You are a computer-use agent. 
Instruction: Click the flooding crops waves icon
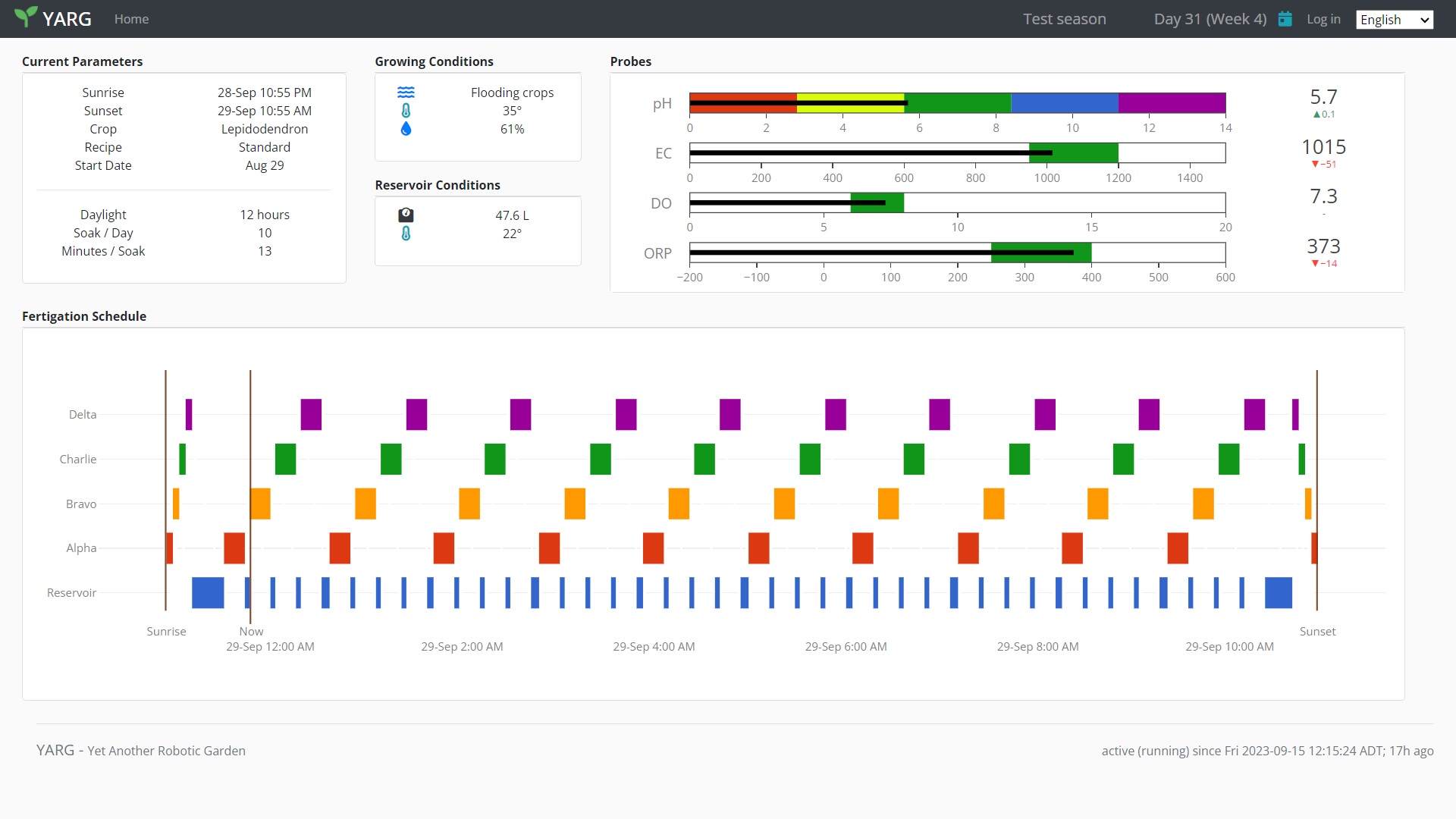click(x=406, y=93)
